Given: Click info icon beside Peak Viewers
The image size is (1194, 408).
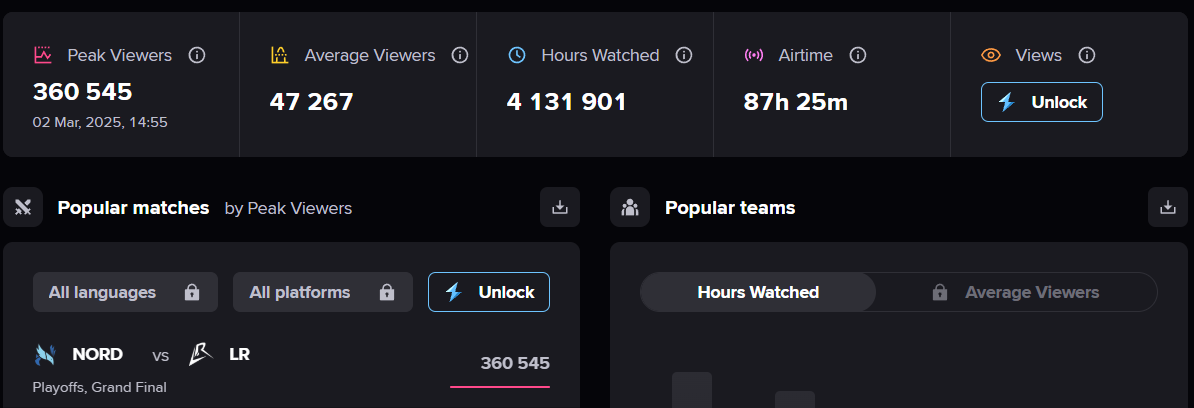Looking at the screenshot, I should tap(197, 55).
